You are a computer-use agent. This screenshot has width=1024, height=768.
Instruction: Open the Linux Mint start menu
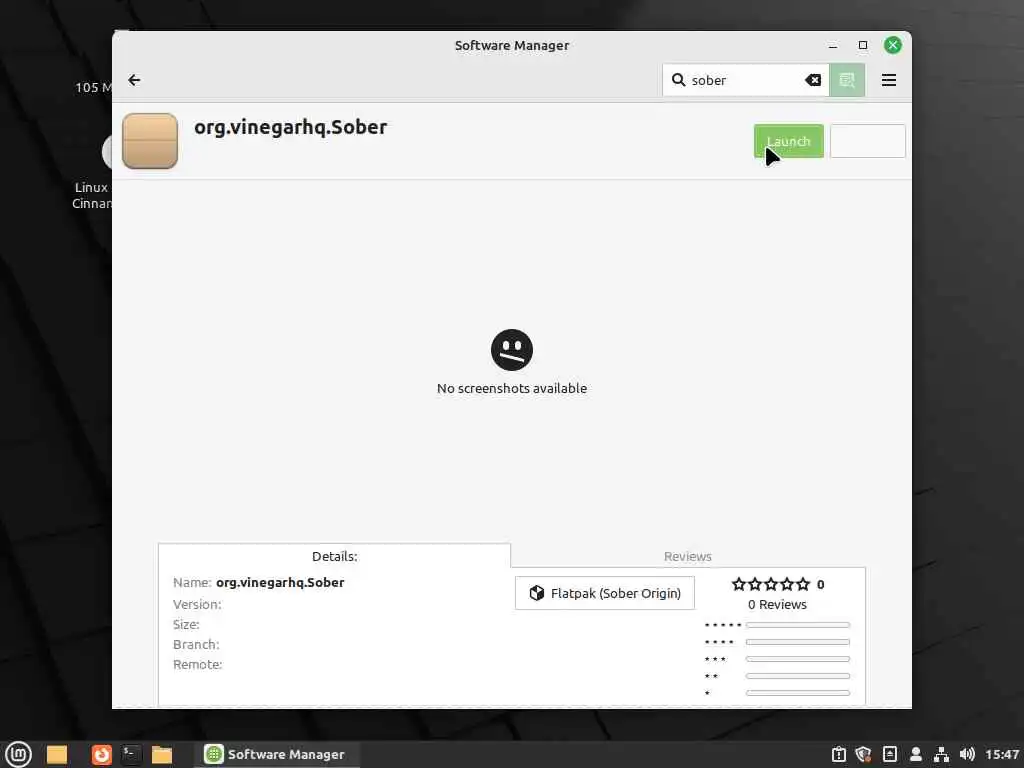tap(18, 754)
